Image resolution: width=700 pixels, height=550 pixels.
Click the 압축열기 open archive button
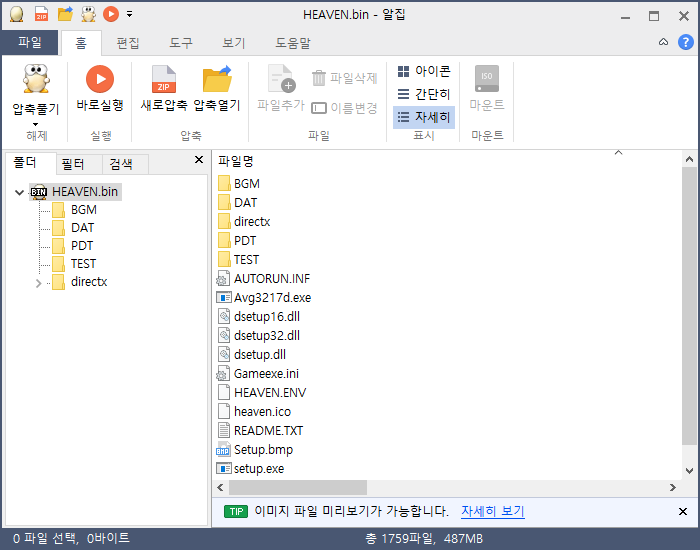(x=217, y=88)
